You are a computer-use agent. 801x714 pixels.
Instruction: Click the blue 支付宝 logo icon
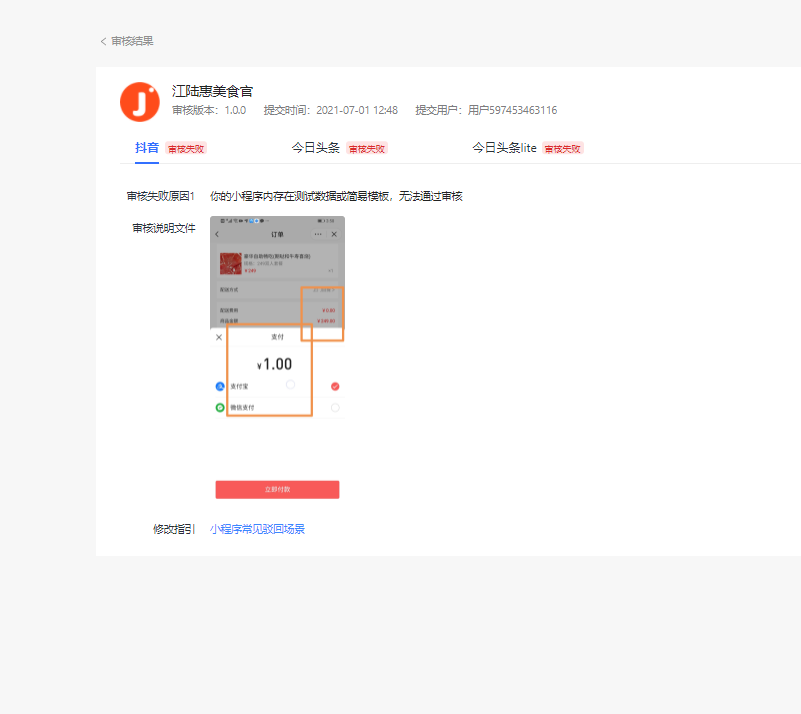220,386
